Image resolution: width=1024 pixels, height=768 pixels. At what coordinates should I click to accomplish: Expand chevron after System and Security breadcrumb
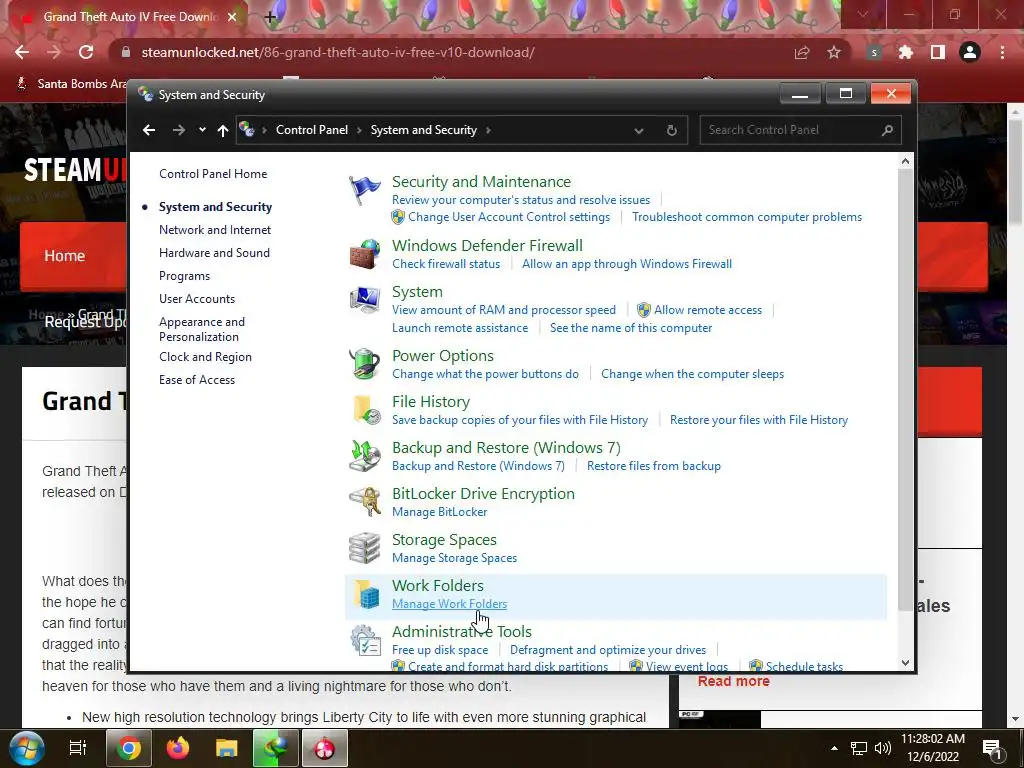pos(488,130)
